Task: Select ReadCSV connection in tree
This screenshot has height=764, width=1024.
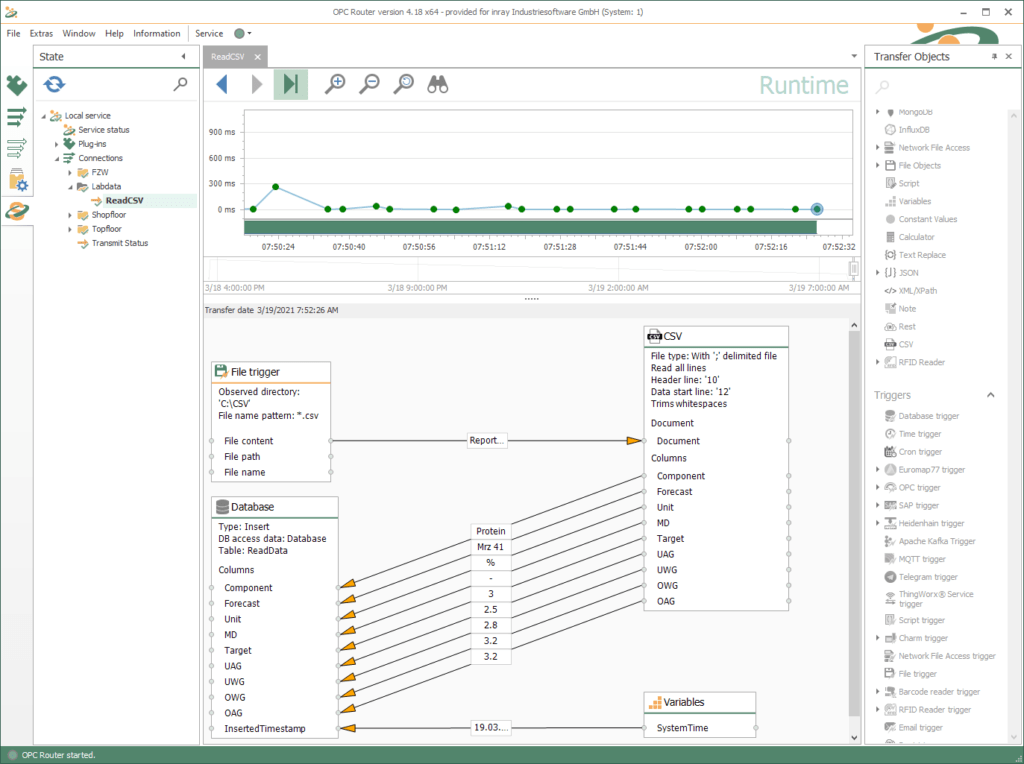Action: pyautogui.click(x=124, y=201)
